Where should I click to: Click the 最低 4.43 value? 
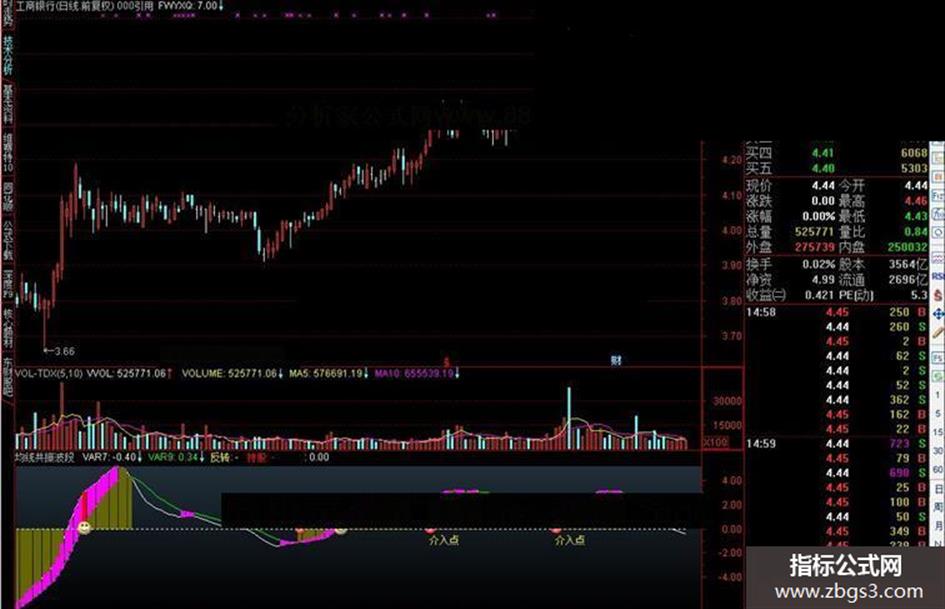click(x=915, y=216)
